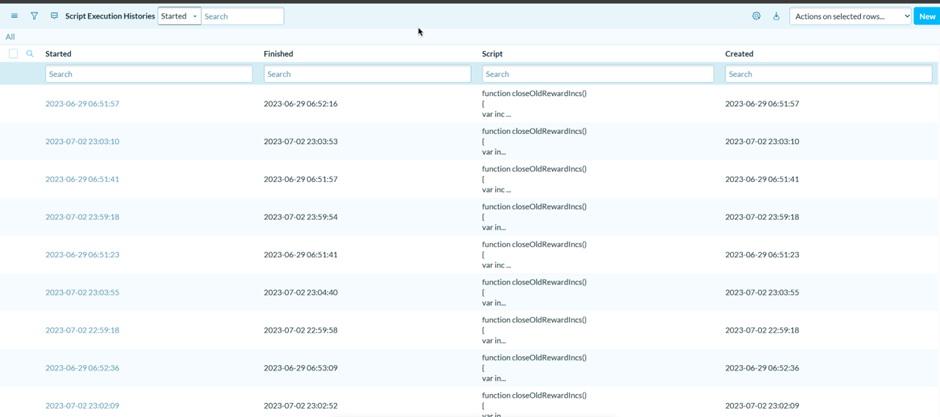This screenshot has width=940, height=417.
Task: Focus the Finished column search field
Action: pyautogui.click(x=367, y=74)
